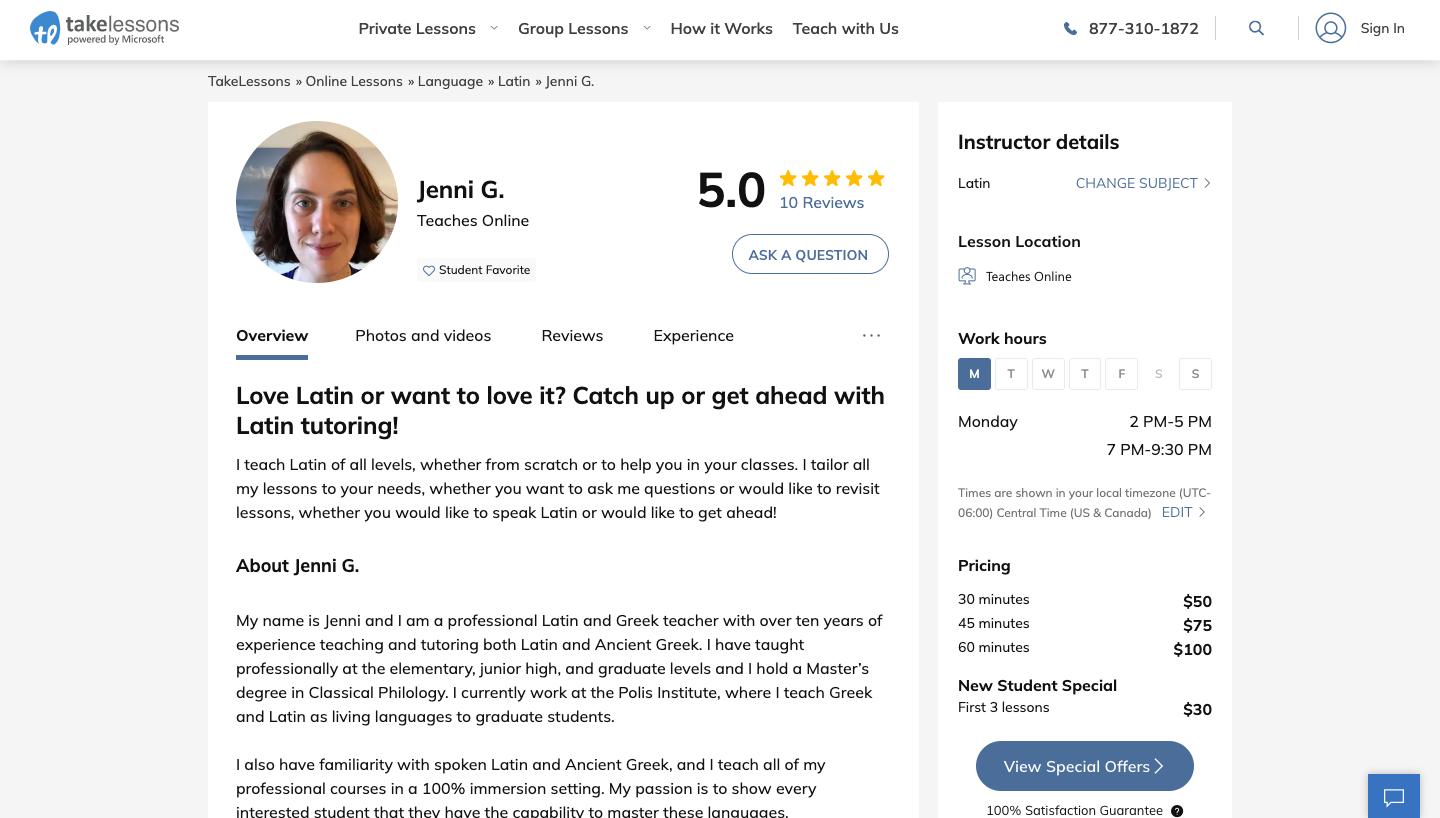
Task: Switch to the Photos and videos tab
Action: 423,336
